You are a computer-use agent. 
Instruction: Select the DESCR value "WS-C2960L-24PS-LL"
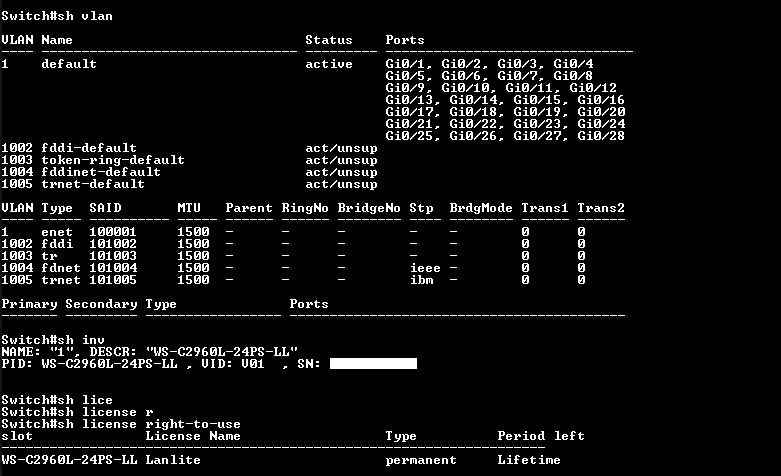(222, 352)
